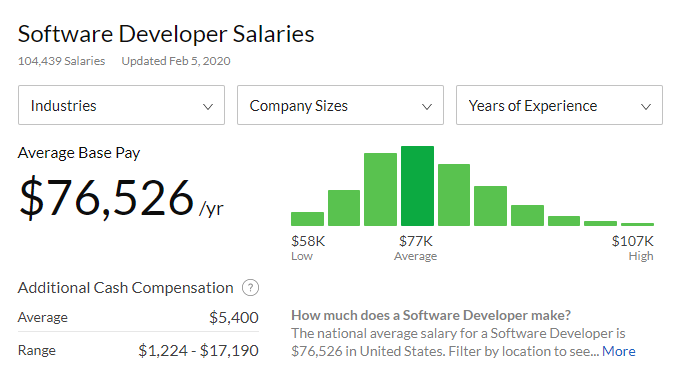Select the dark green average salary bar

(x=418, y=186)
